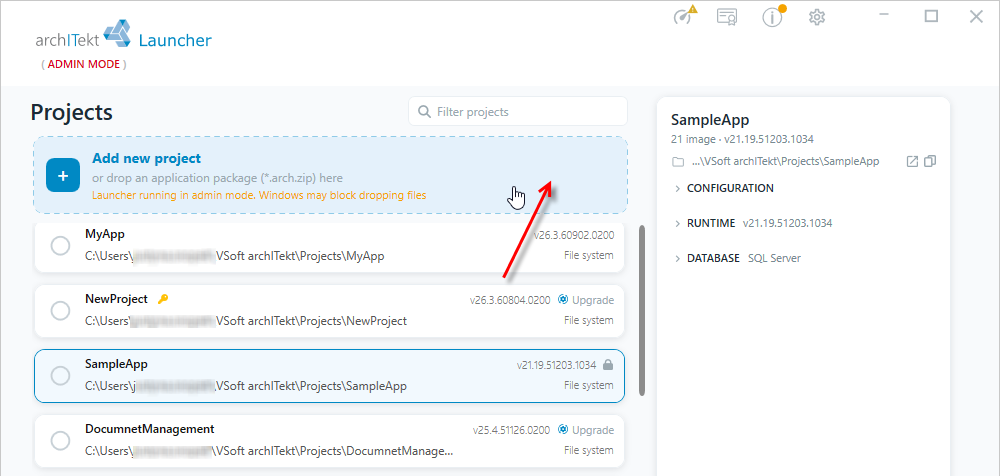Open SampleApp folder in external window icon
1000x476 pixels.
913,161
